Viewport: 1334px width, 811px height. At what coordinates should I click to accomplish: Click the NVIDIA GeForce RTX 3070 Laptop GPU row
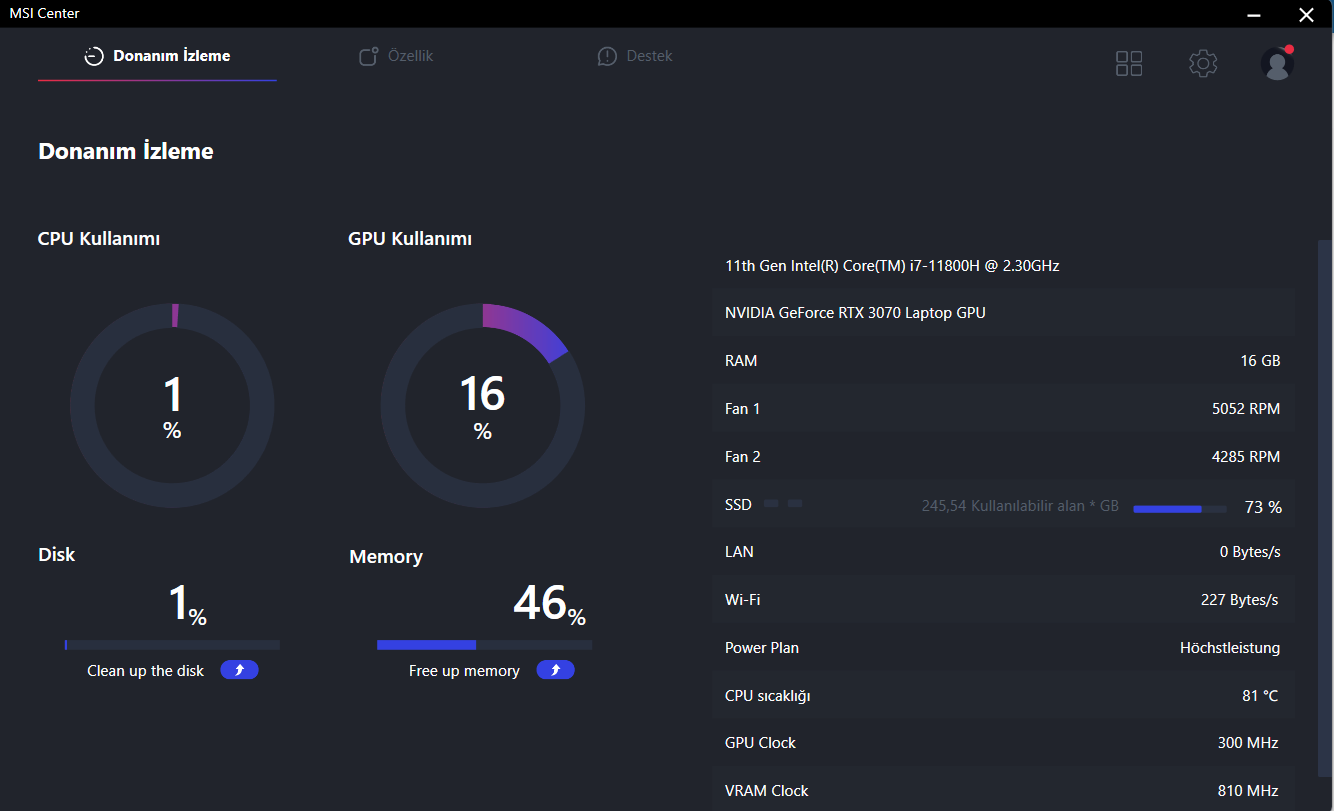pyautogui.click(x=1003, y=313)
